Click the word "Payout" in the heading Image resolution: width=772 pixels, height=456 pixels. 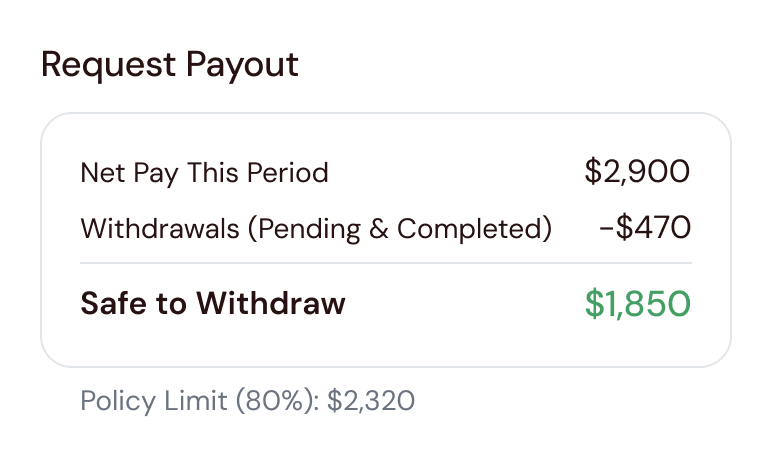(x=243, y=65)
